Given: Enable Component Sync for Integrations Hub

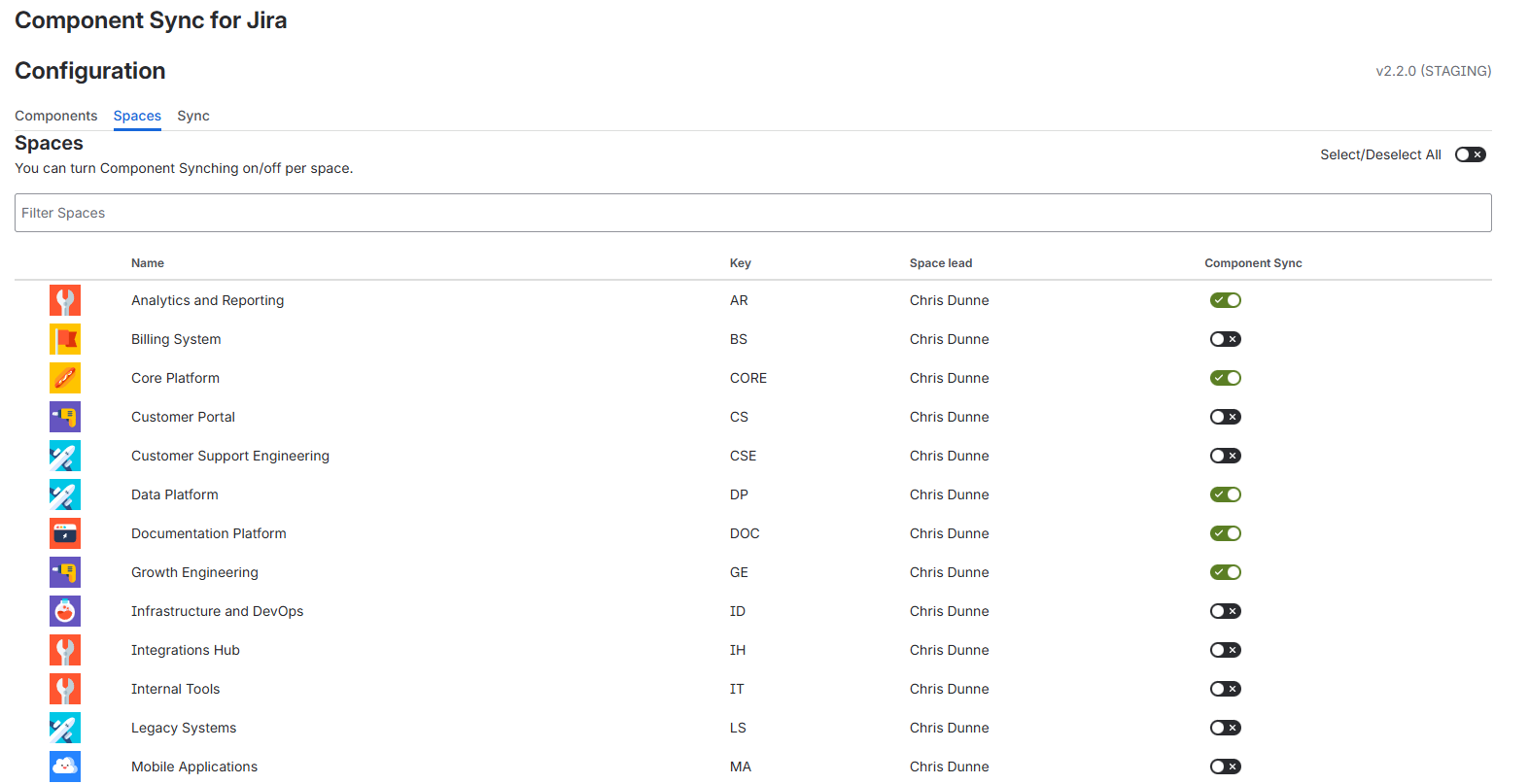Looking at the screenshot, I should coord(1225,650).
